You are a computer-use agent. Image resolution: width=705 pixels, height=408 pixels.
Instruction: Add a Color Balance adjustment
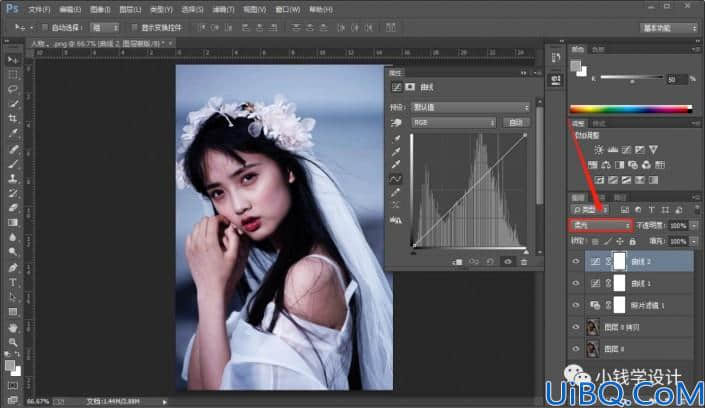(x=606, y=165)
